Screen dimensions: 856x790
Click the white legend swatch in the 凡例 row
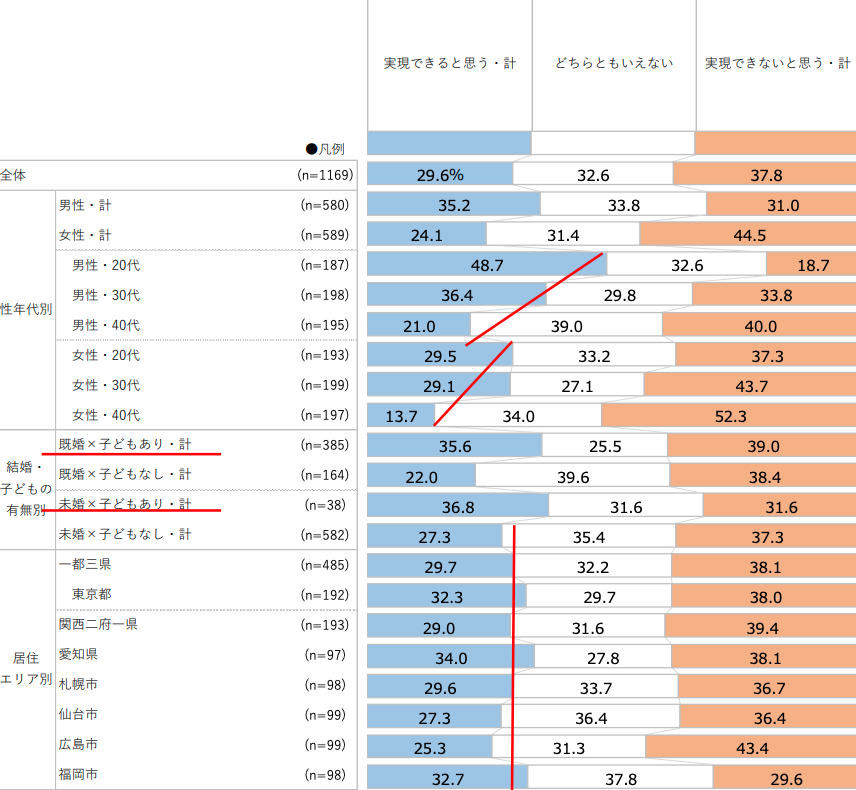click(612, 143)
